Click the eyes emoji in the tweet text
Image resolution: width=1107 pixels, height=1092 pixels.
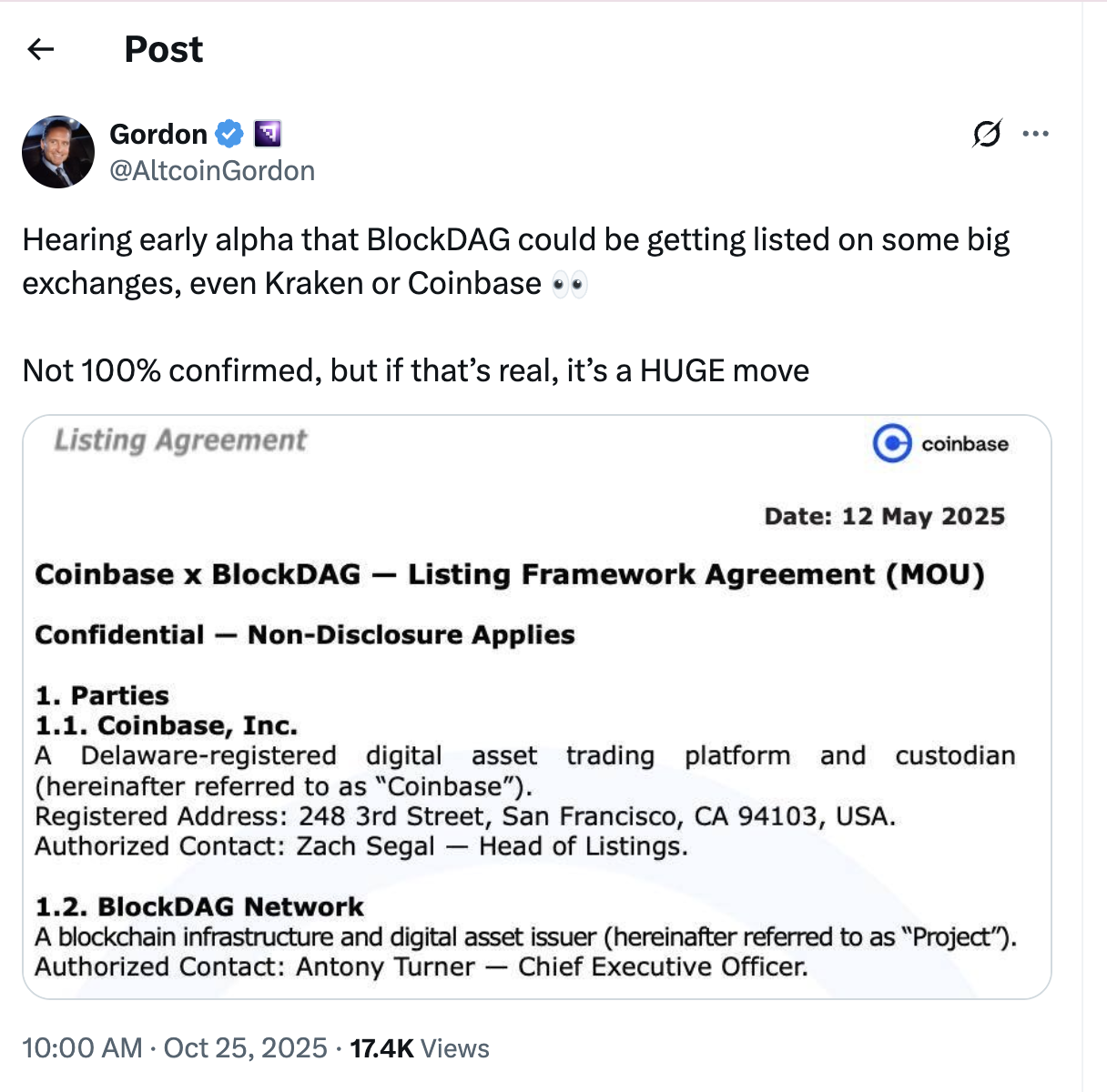569,283
